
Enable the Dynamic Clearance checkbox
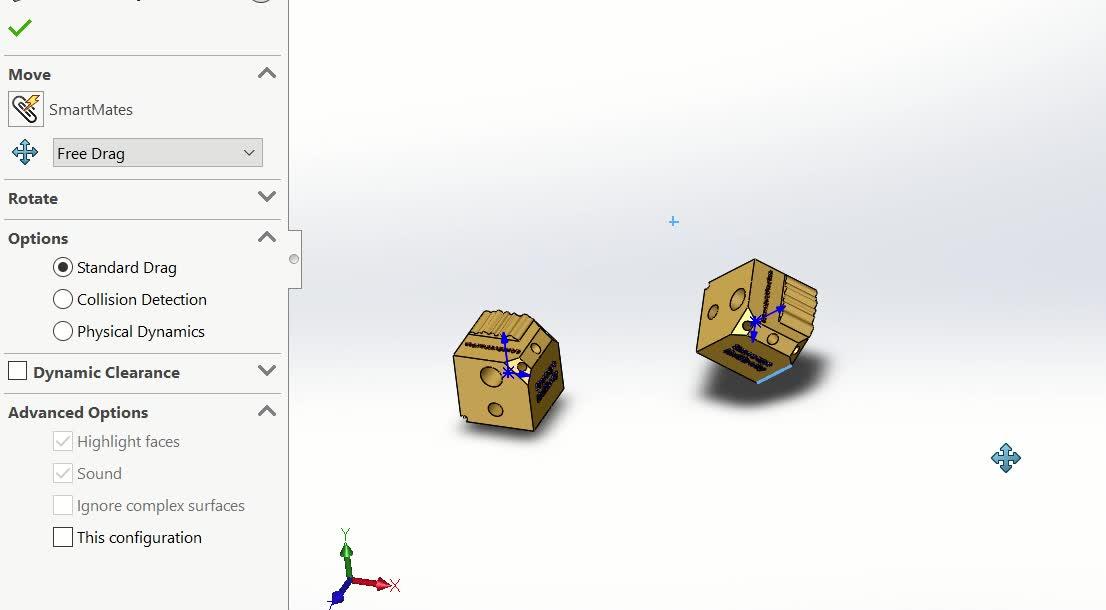pos(17,371)
